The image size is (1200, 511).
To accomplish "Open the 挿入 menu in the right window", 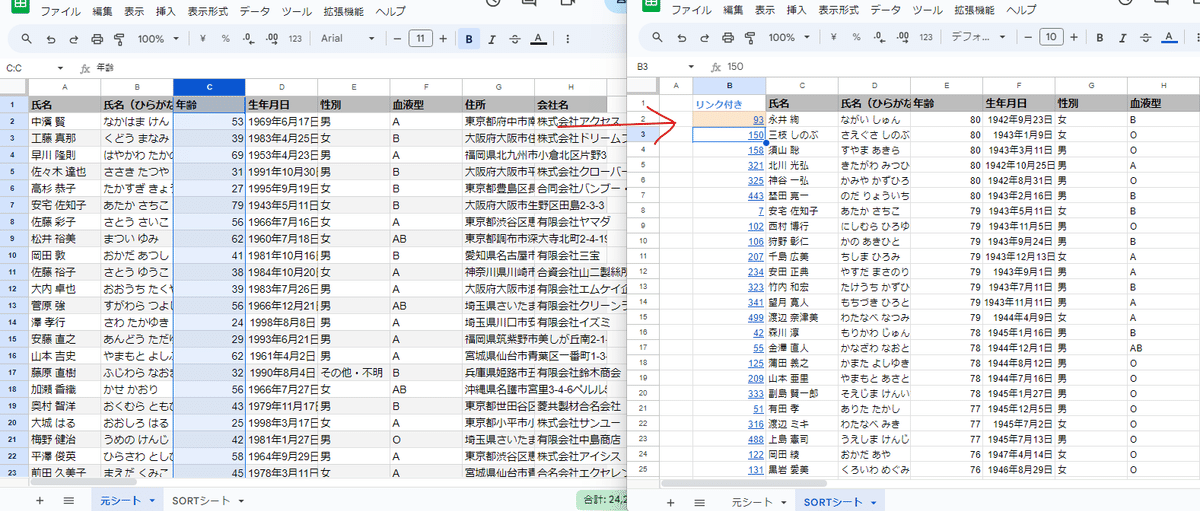I will click(x=797, y=10).
